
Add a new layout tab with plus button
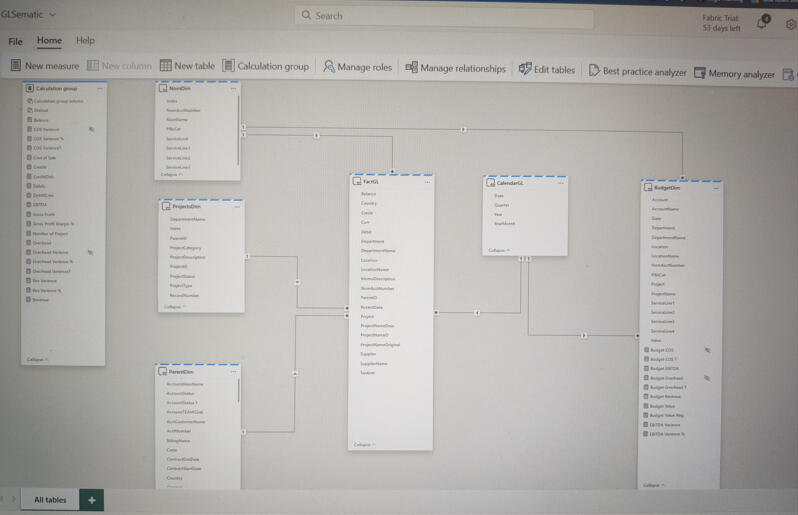coord(91,499)
